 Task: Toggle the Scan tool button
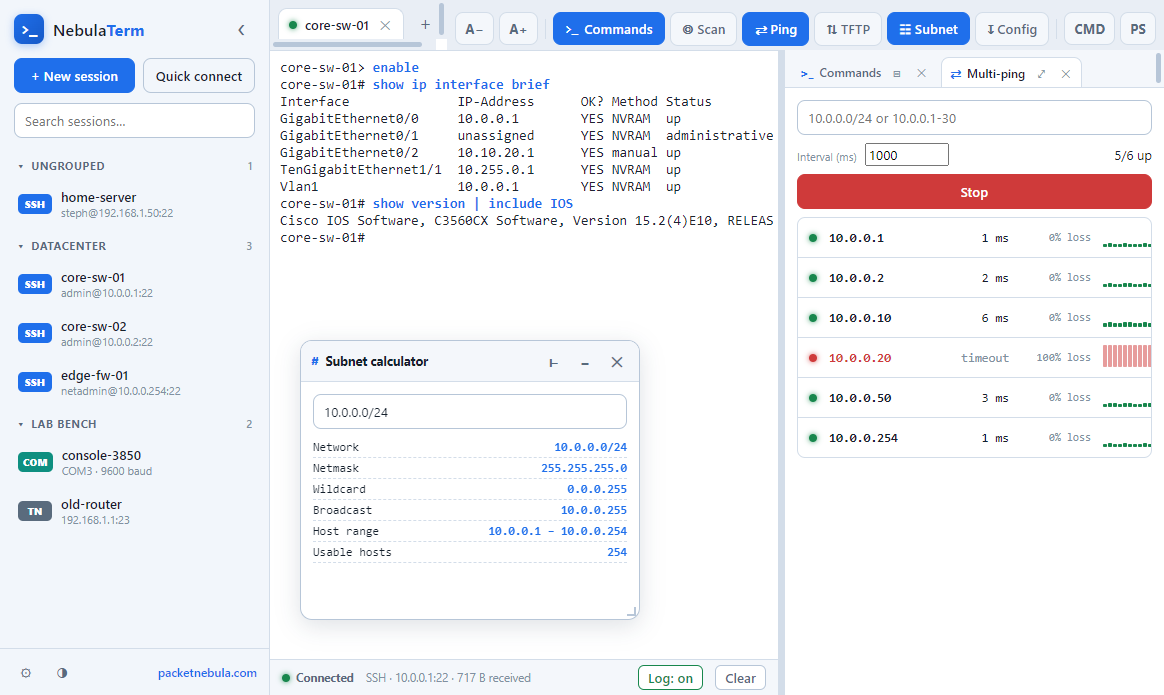(704, 29)
